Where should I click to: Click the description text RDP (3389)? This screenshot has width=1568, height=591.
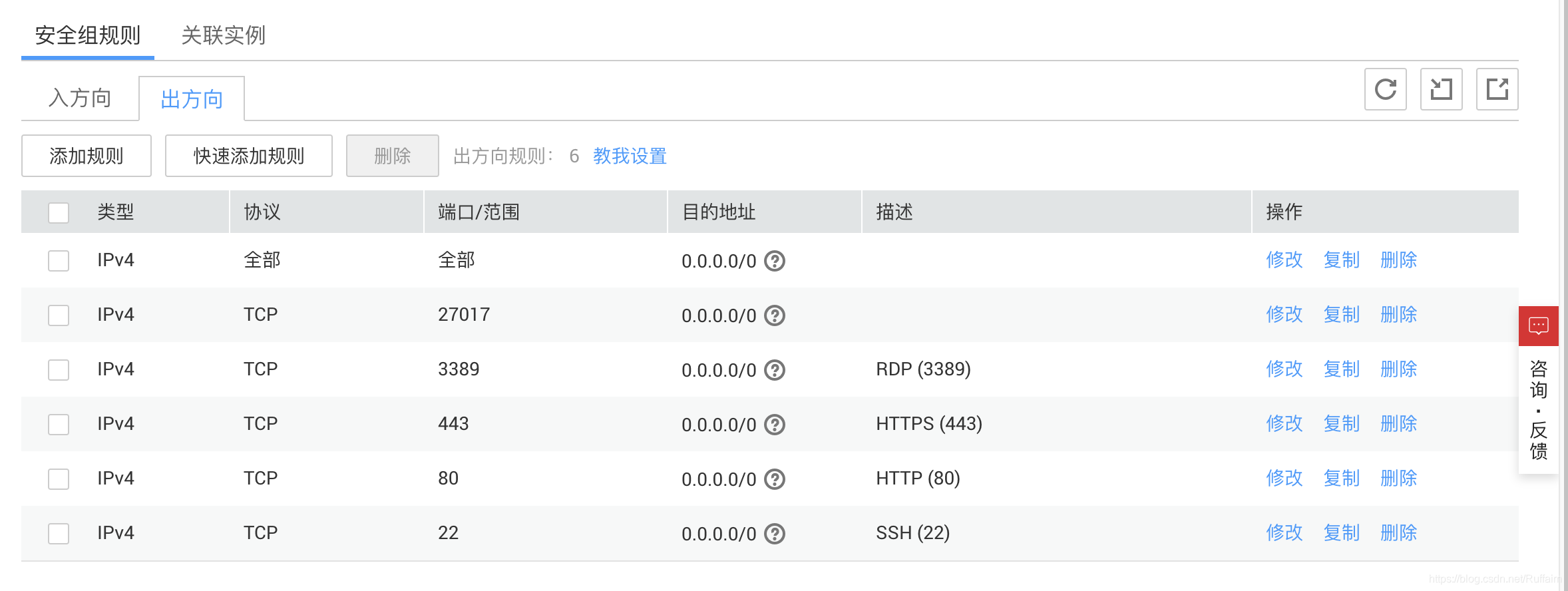point(923,369)
